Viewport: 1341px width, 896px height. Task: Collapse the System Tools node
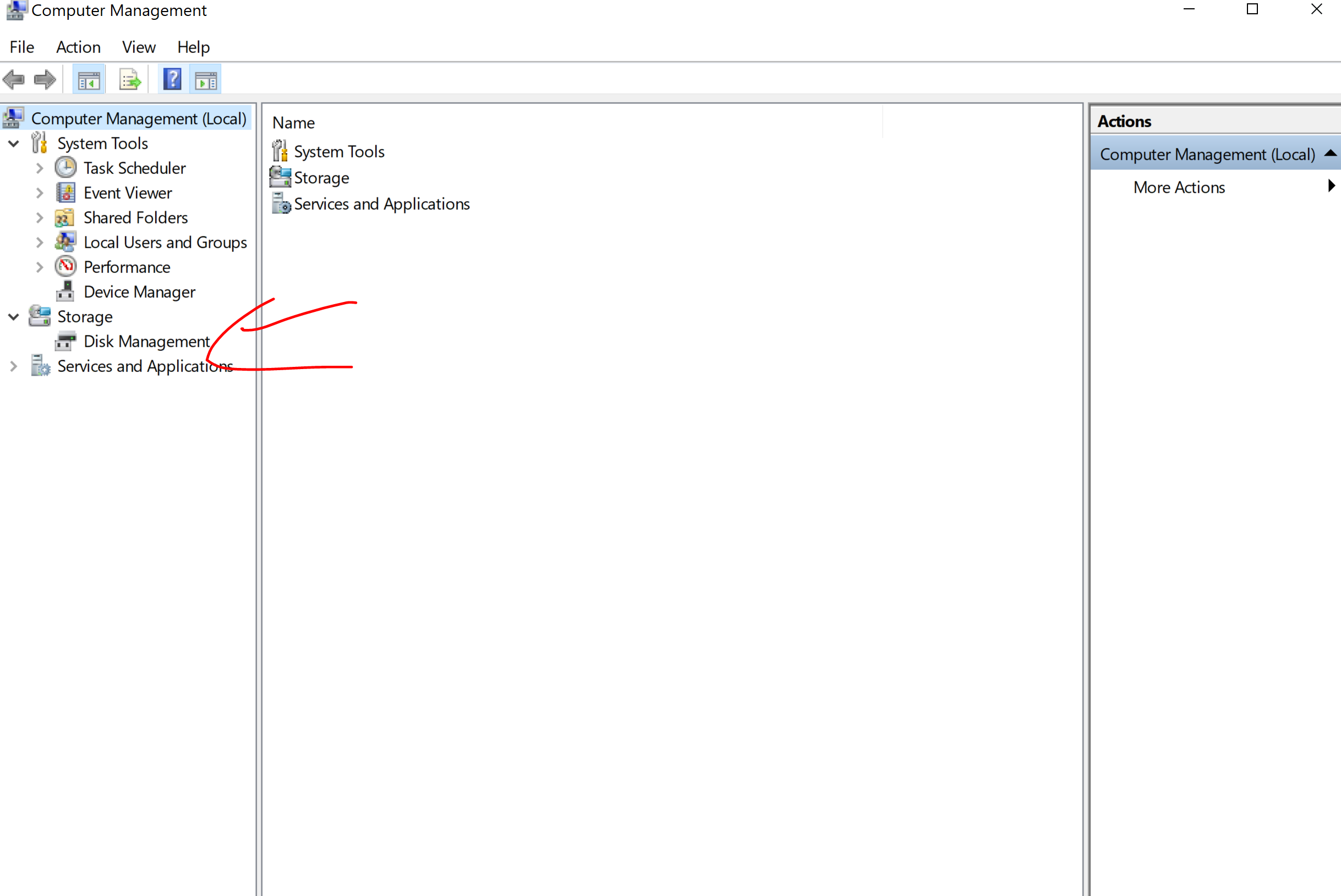(14, 144)
